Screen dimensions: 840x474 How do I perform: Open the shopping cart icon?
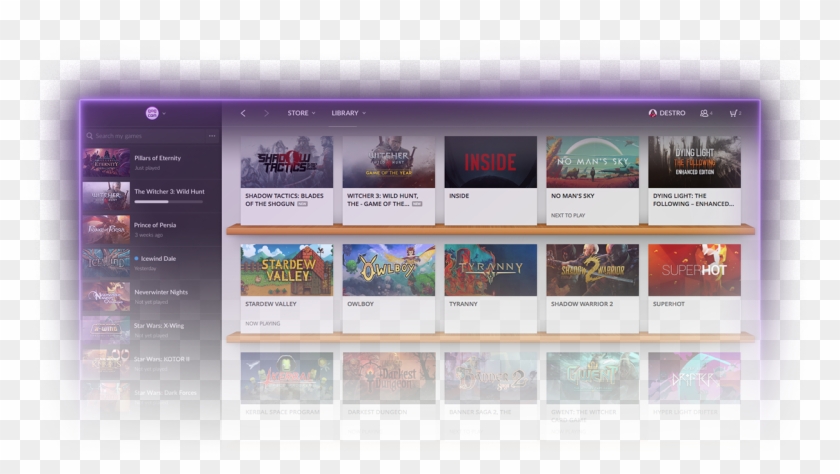coord(733,113)
